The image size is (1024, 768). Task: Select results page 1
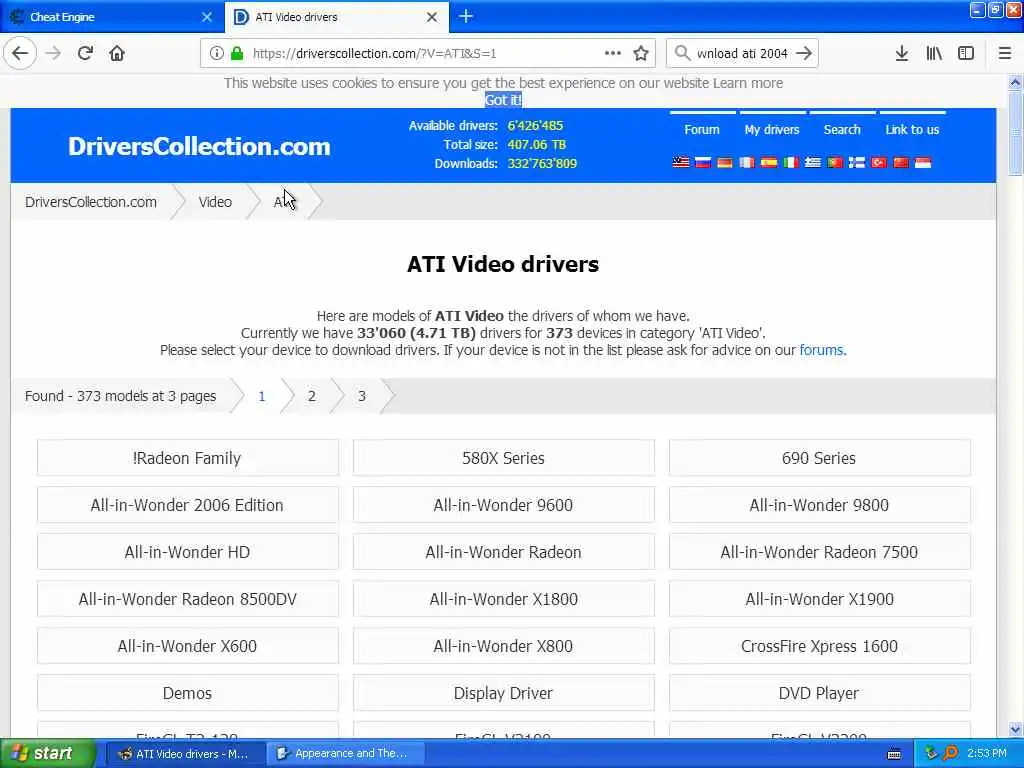pos(261,396)
